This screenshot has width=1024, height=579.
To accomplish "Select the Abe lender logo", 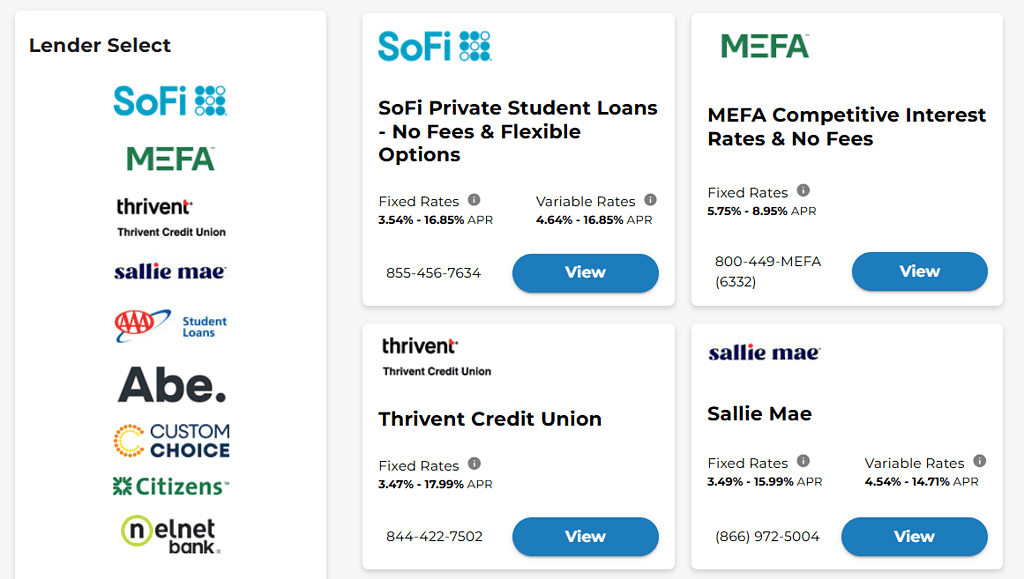I will (x=171, y=385).
